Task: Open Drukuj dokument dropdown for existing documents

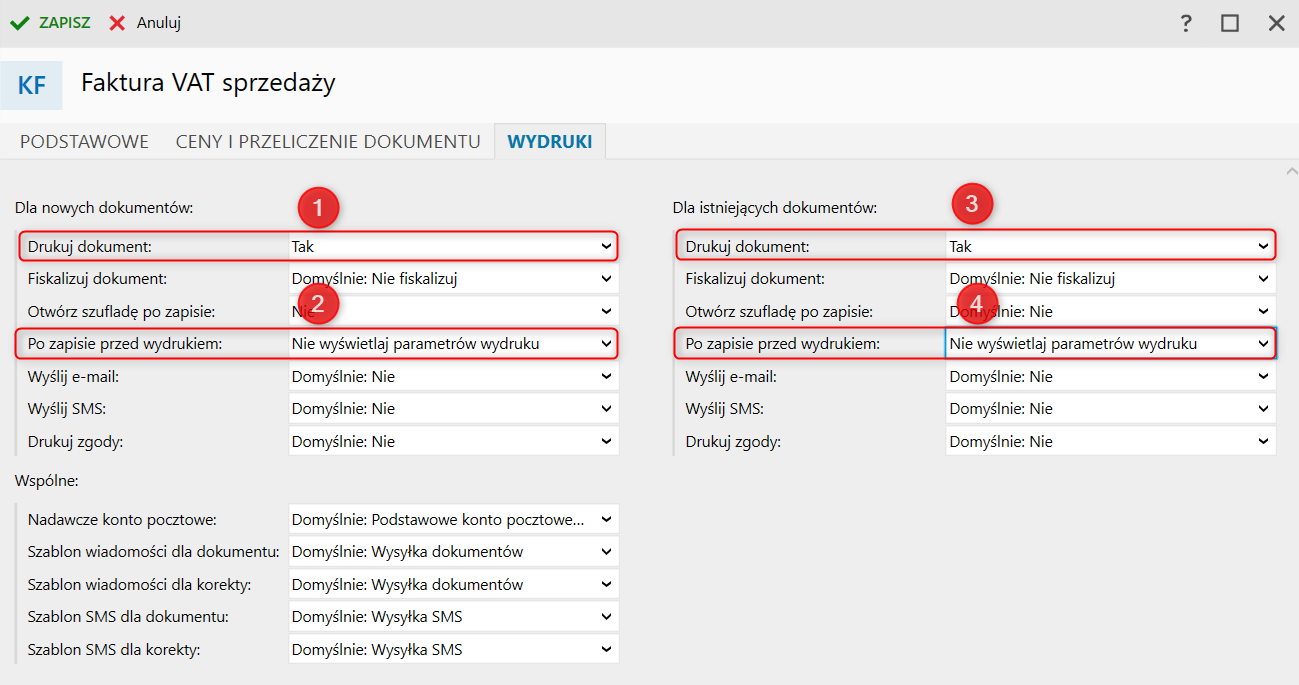Action: tap(1111, 246)
